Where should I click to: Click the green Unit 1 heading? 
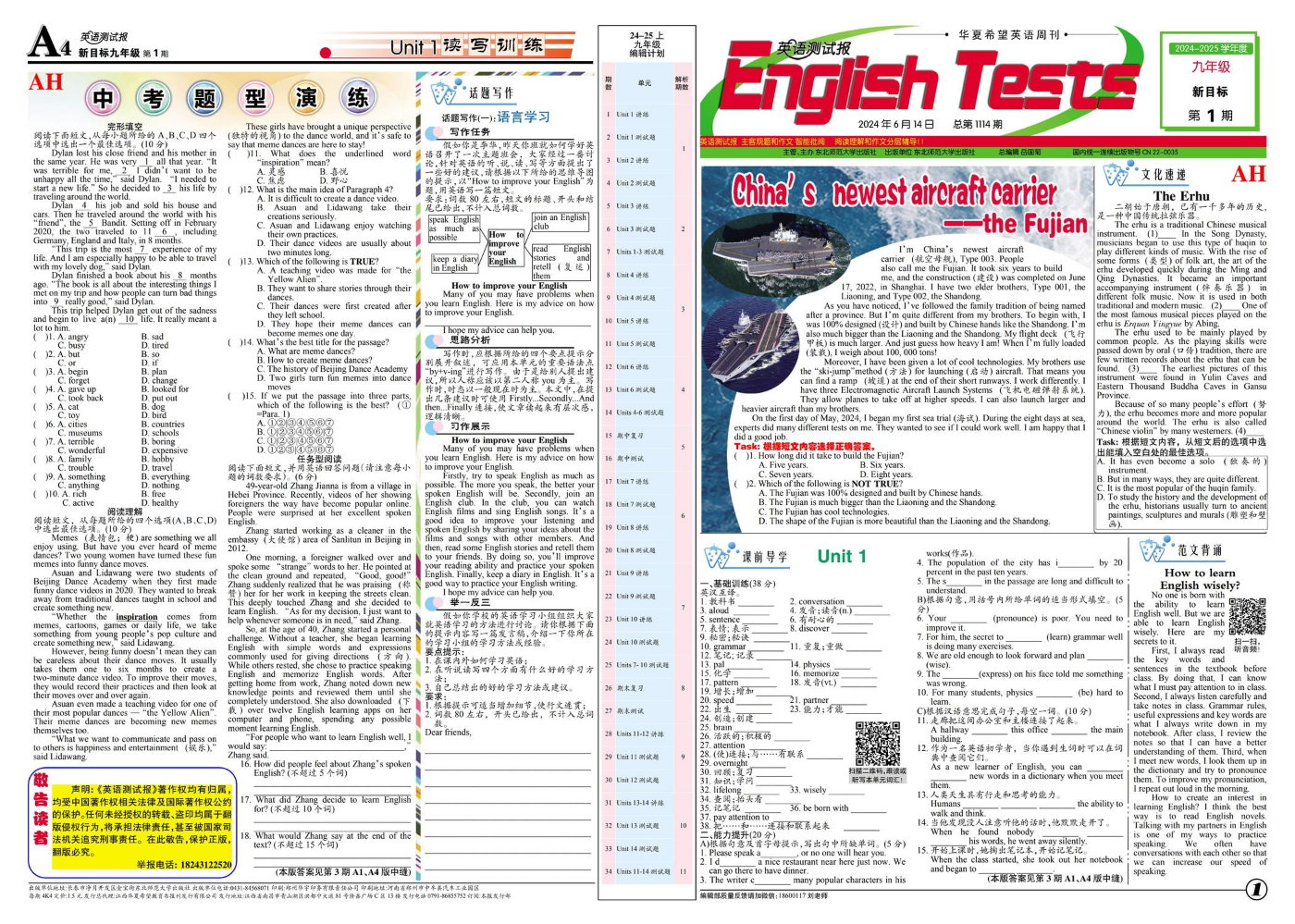point(842,556)
